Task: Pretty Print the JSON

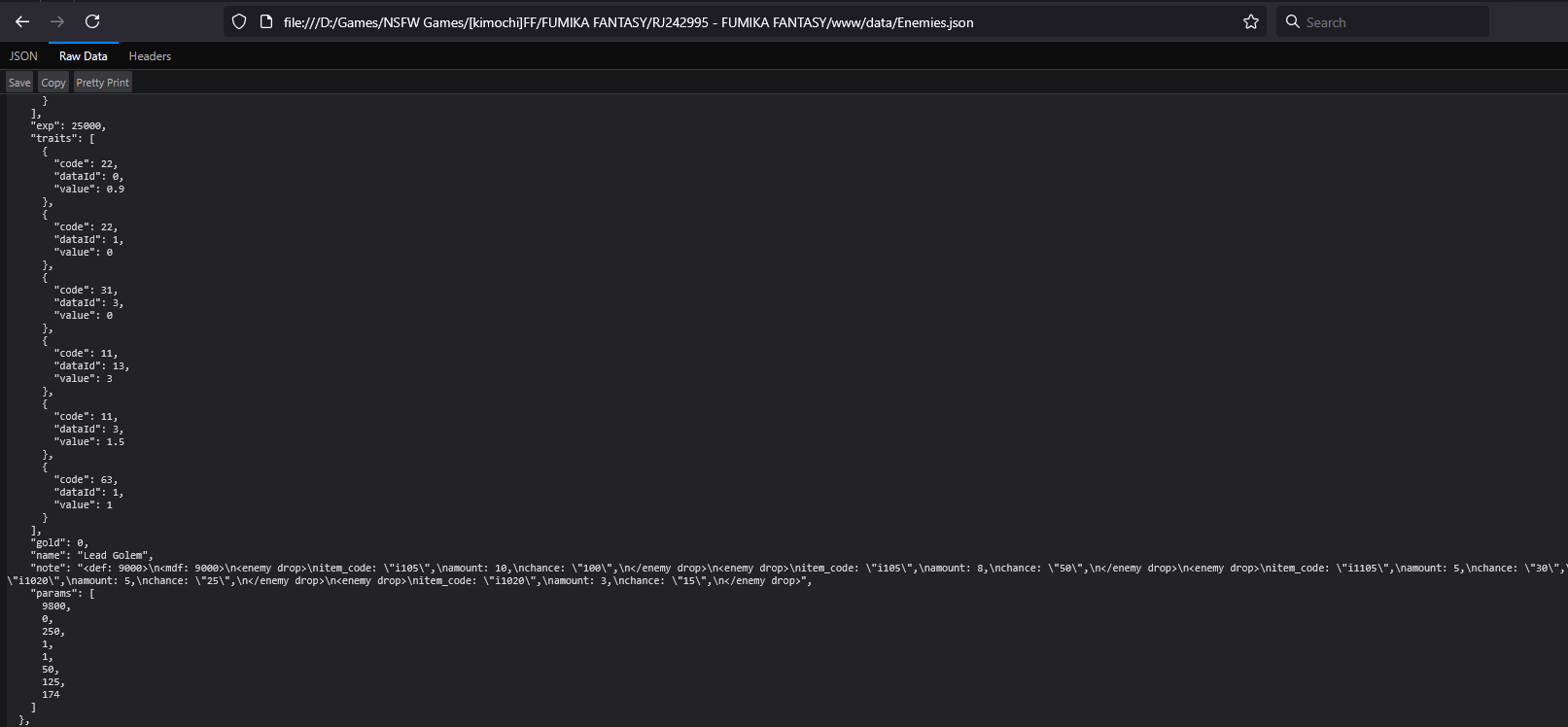Action: (x=103, y=83)
